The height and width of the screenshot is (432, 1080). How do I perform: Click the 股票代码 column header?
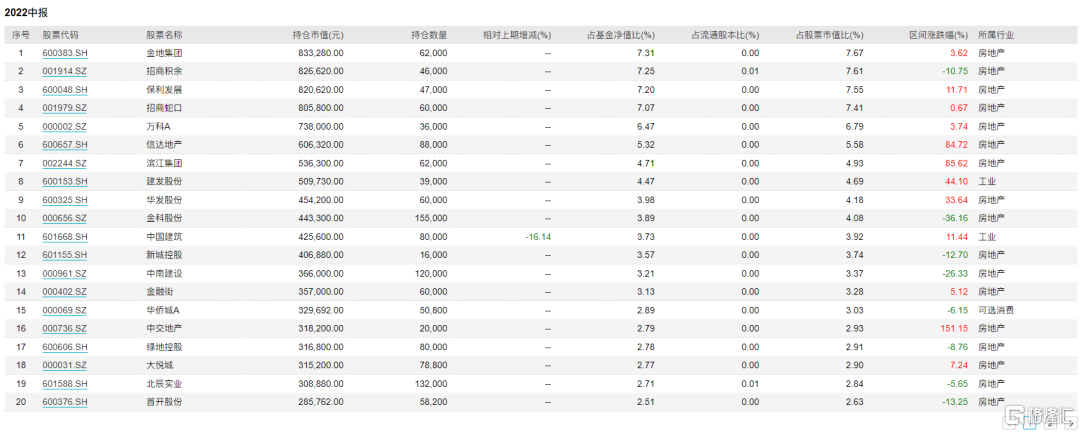coord(60,34)
